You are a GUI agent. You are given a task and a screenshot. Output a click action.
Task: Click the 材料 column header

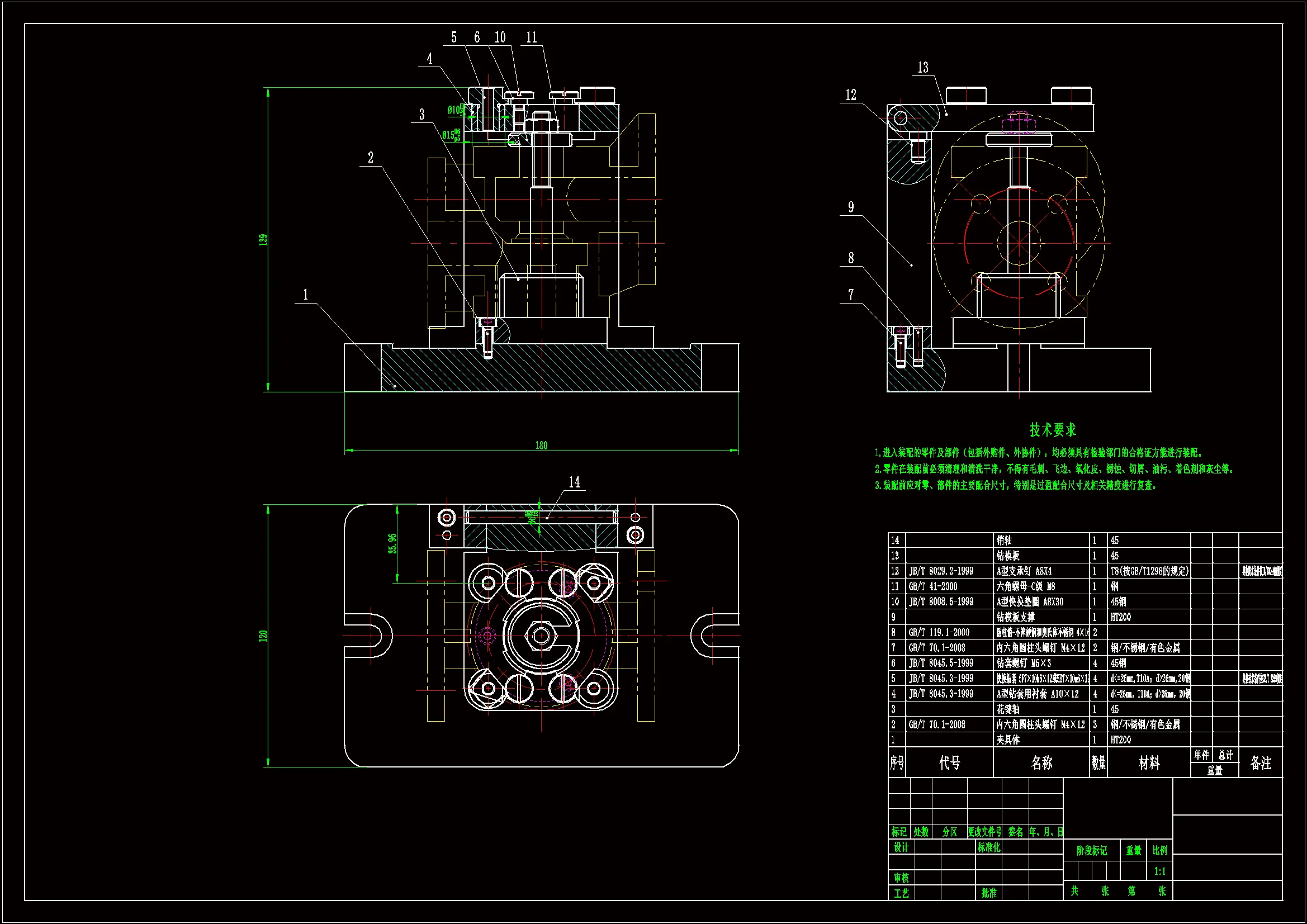1148,763
